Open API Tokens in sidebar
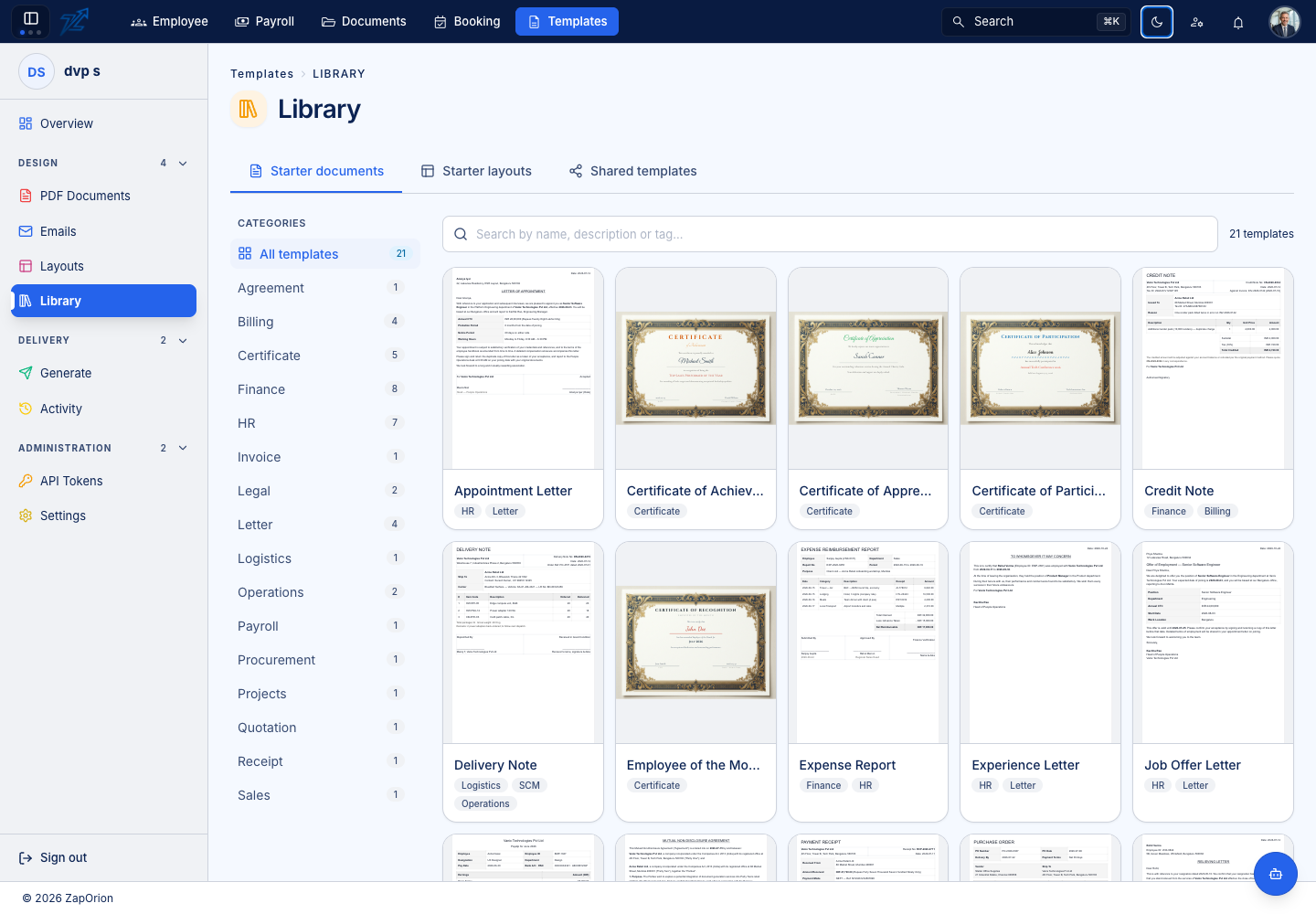 (103, 481)
